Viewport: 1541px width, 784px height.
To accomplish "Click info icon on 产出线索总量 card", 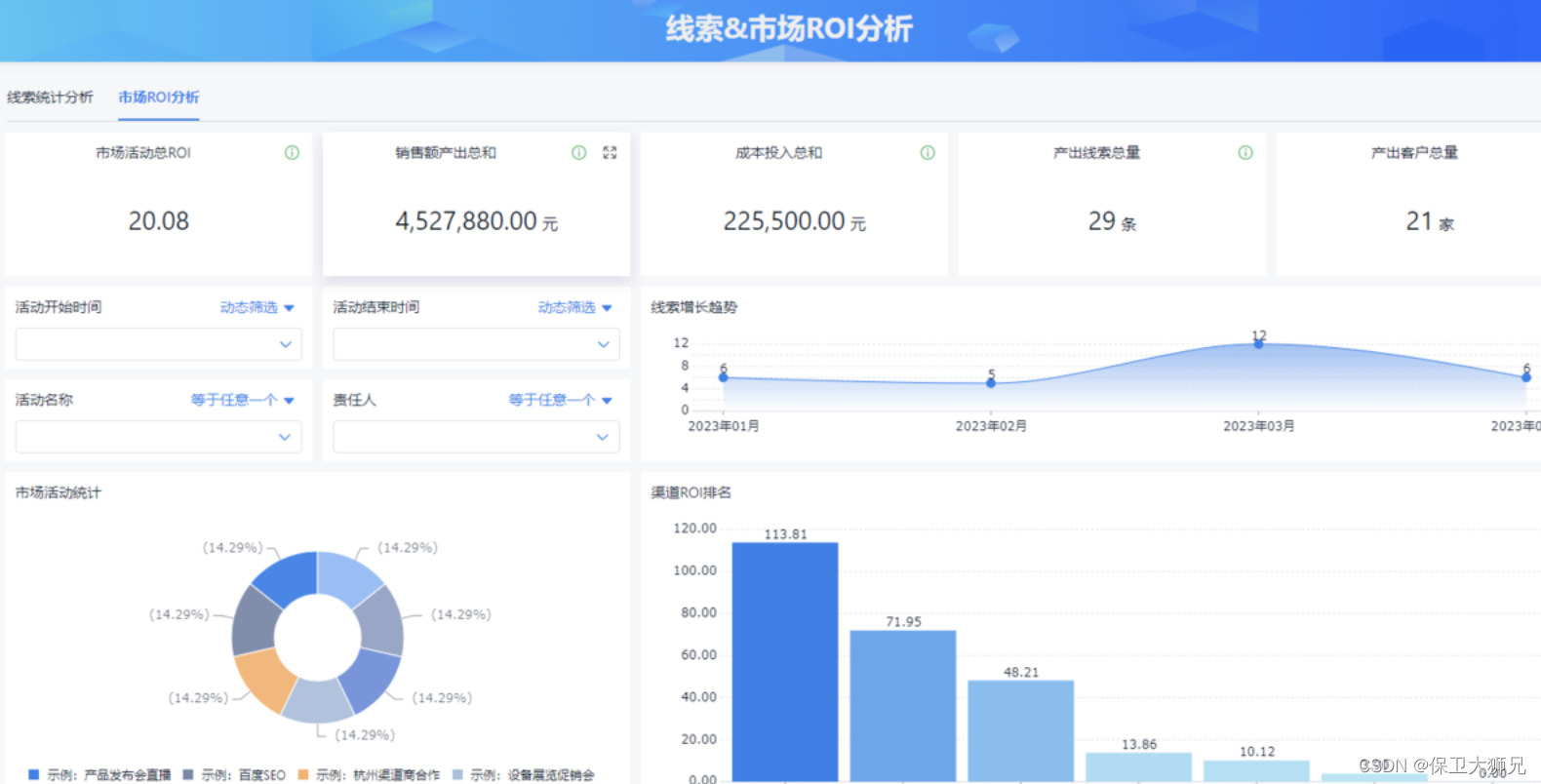I will (1245, 152).
